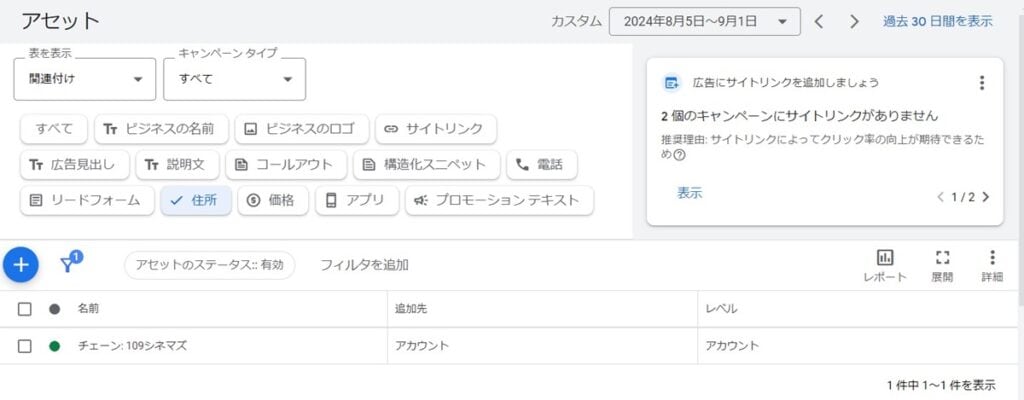Click 表示 in the recommendation card
1024x400 pixels.
click(690, 193)
